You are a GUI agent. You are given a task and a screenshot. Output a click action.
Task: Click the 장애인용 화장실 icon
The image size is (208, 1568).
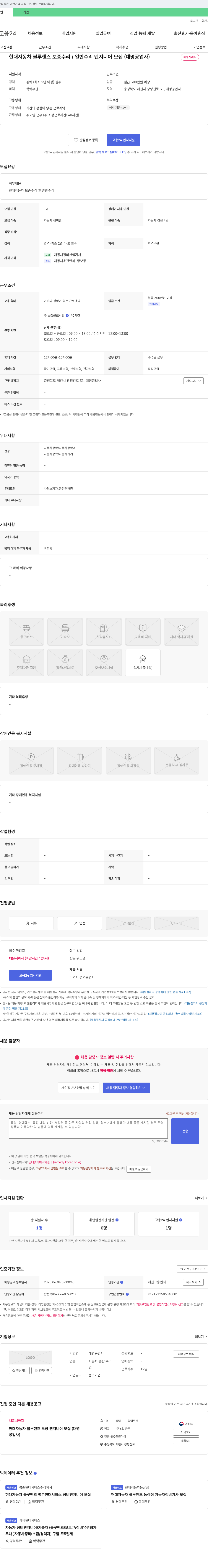[x=128, y=760]
